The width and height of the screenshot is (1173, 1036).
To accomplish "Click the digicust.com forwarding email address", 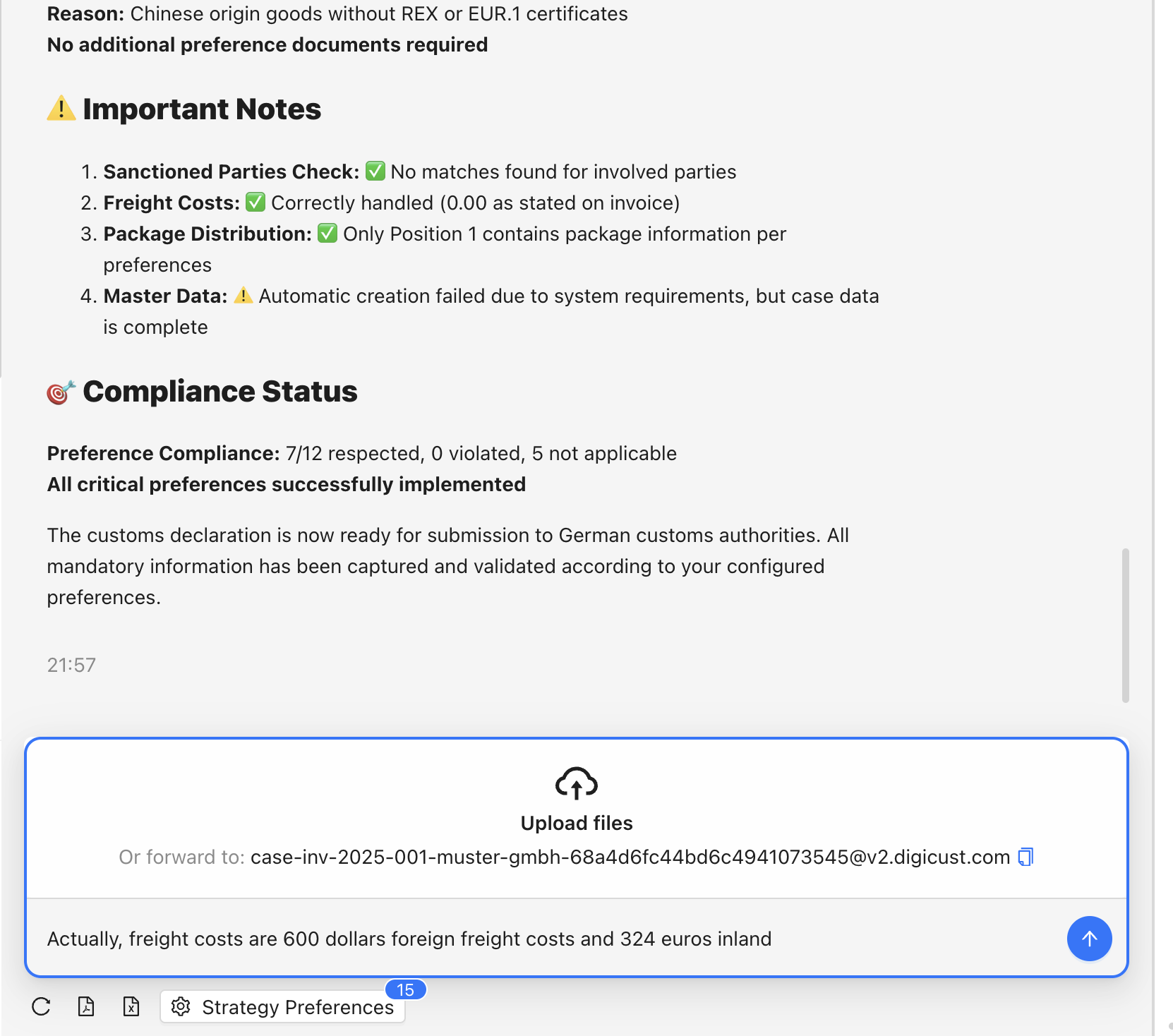I will [630, 857].
